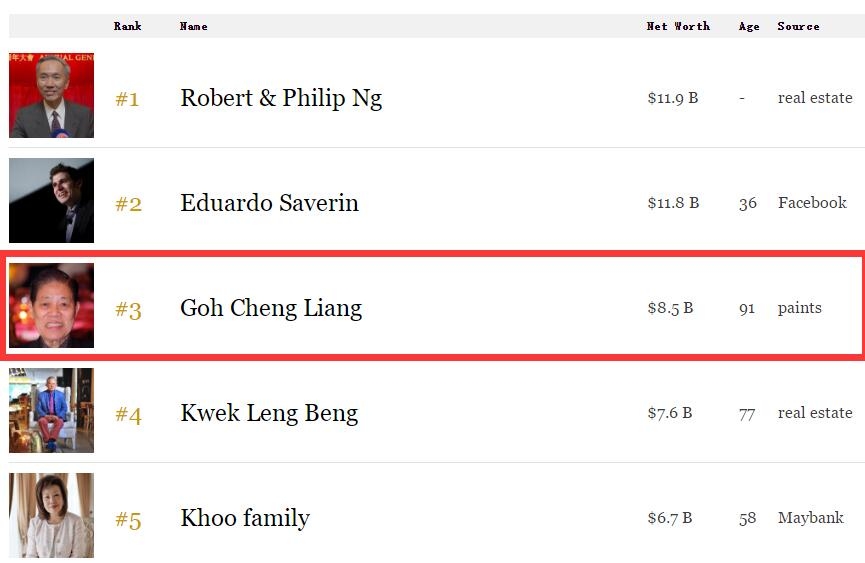Image resolution: width=865 pixels, height=563 pixels.
Task: Sort by the Age column header
Action: [x=749, y=26]
